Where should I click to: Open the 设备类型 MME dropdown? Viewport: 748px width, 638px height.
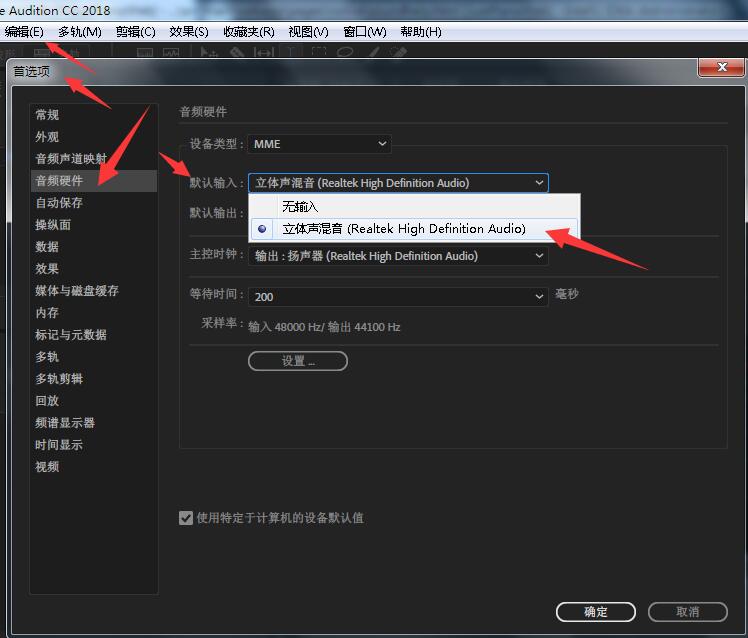point(320,144)
